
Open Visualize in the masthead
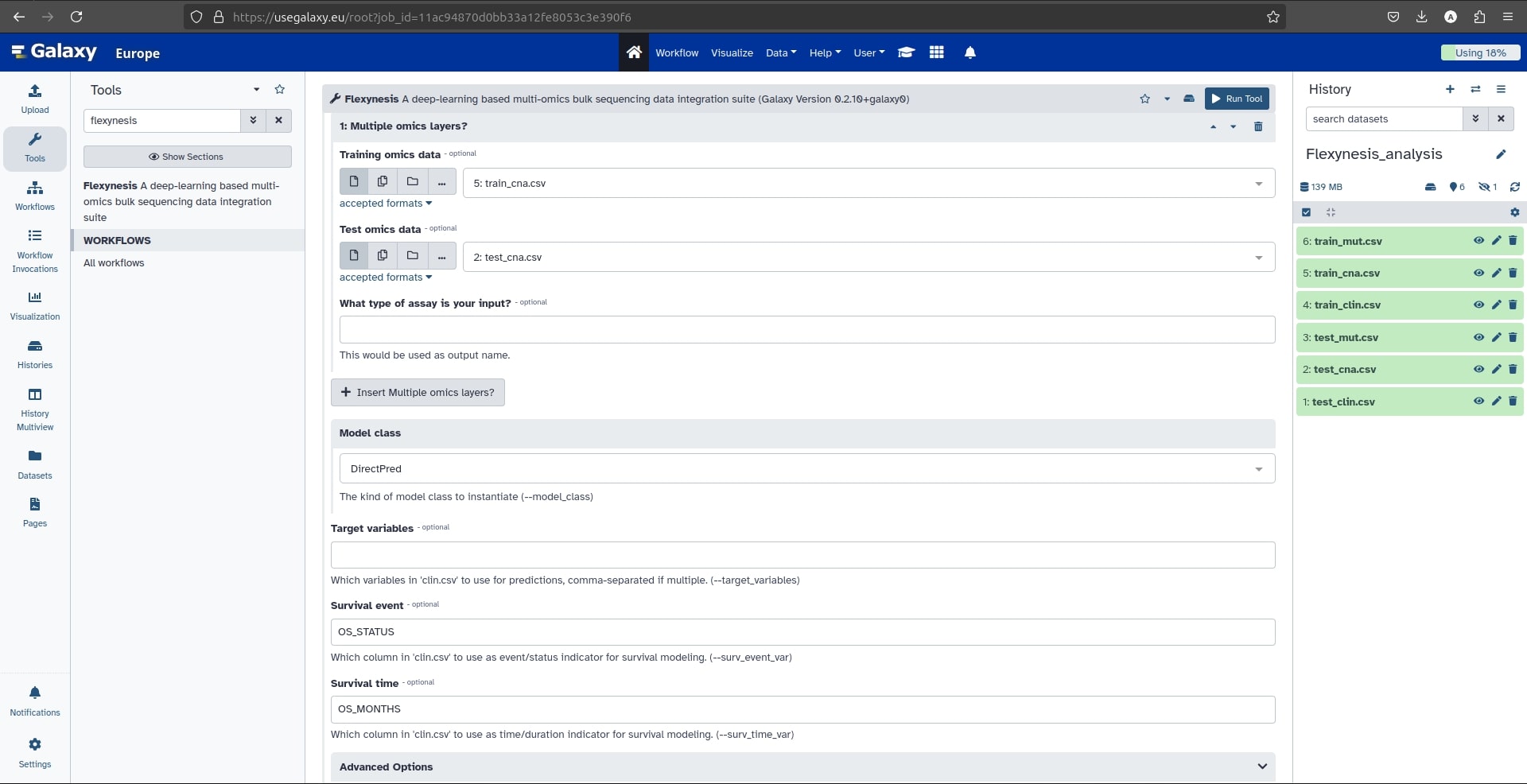coord(732,52)
